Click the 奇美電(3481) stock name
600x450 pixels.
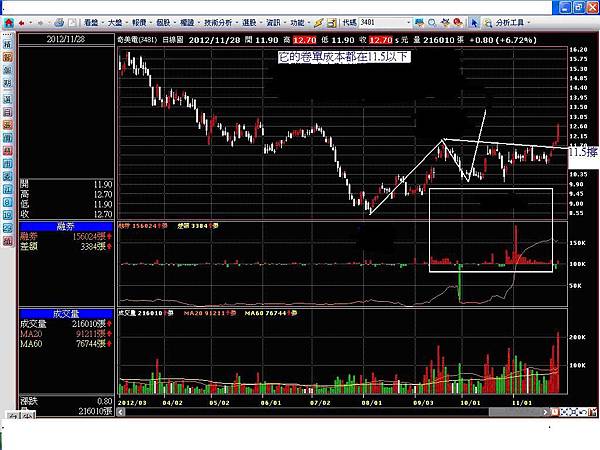click(138, 40)
